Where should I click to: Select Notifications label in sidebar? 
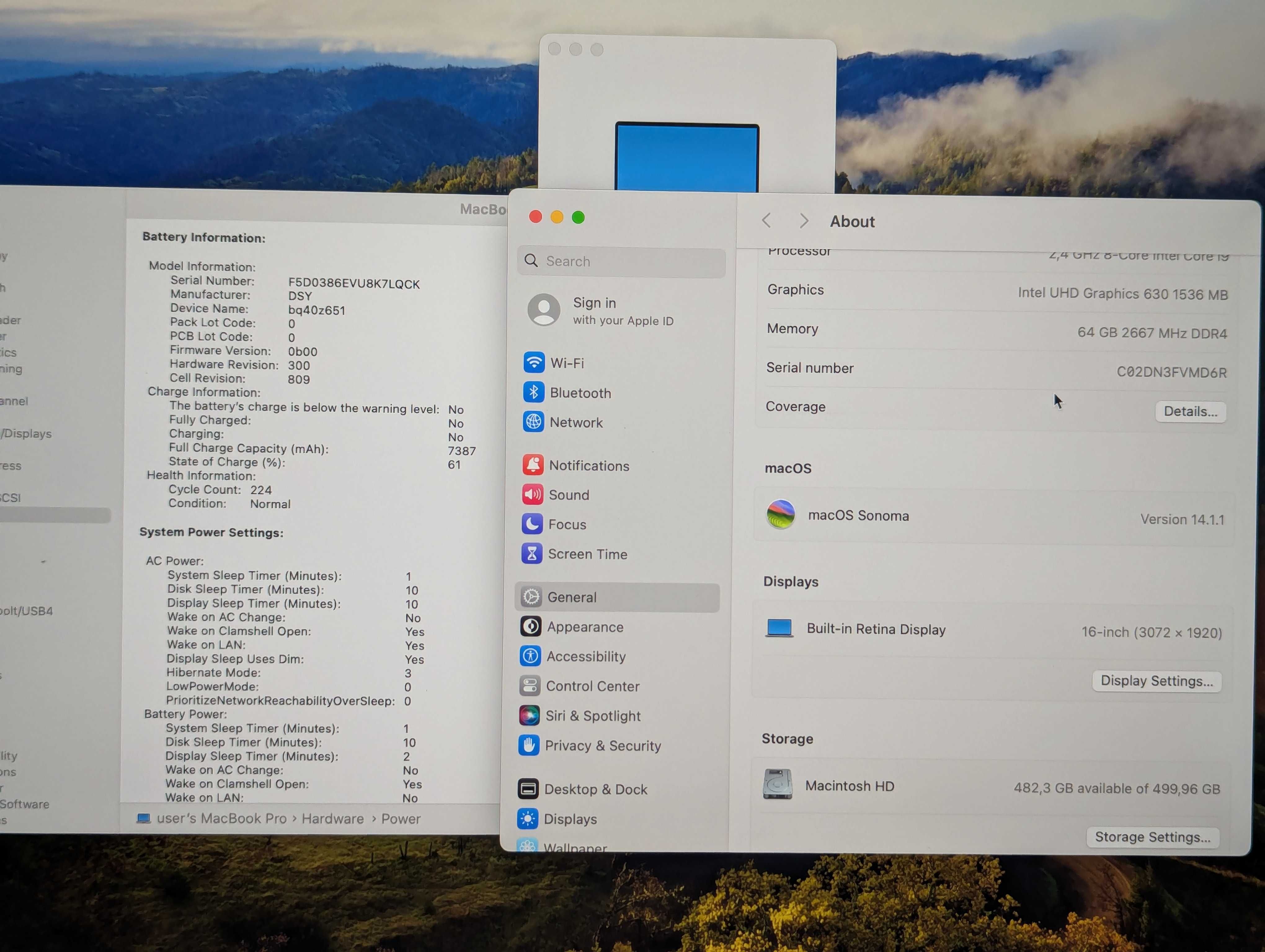tap(589, 465)
